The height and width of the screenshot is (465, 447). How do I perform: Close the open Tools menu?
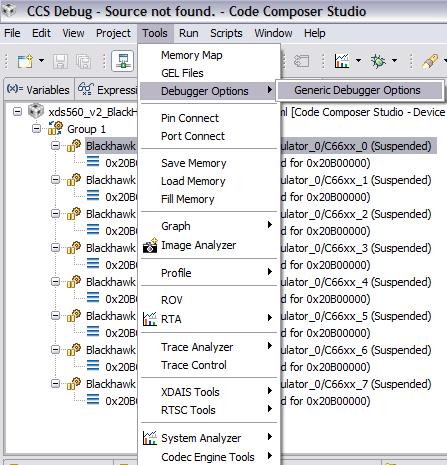coord(155,33)
